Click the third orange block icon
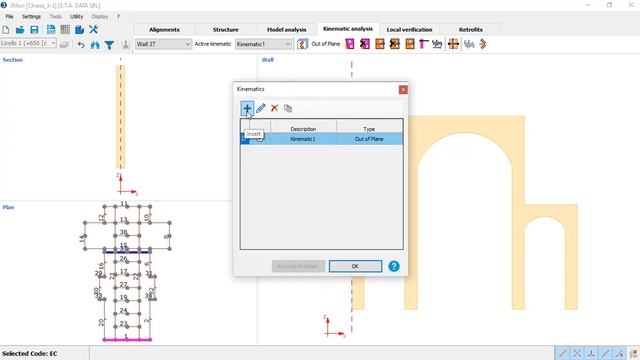The height and width of the screenshot is (360, 640). 410,44
